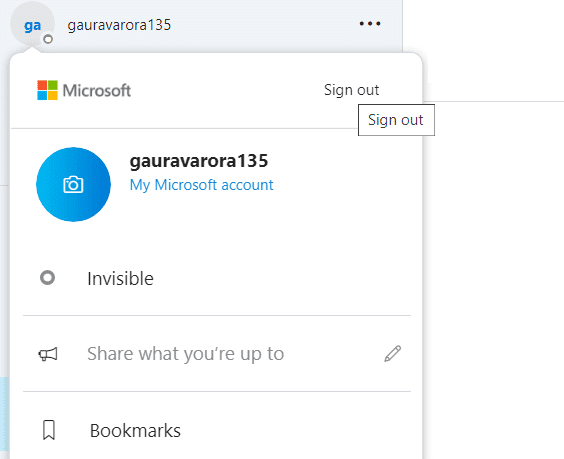
Task: Click the 'ga' initials avatar in header
Action: click(x=32, y=24)
